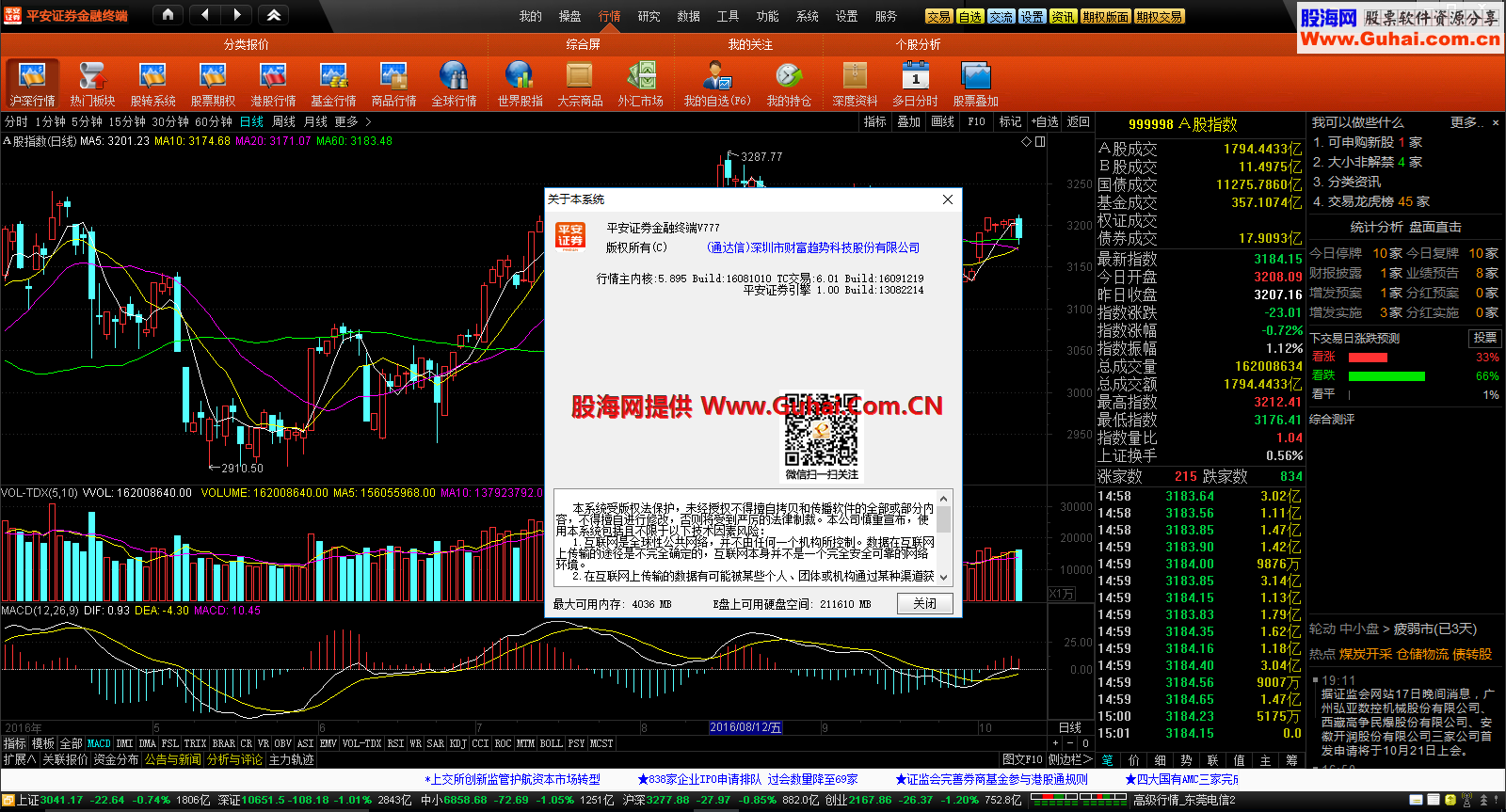The image size is (1506, 812).
Task: Open 外汇市场 forex market icon
Action: point(640,84)
